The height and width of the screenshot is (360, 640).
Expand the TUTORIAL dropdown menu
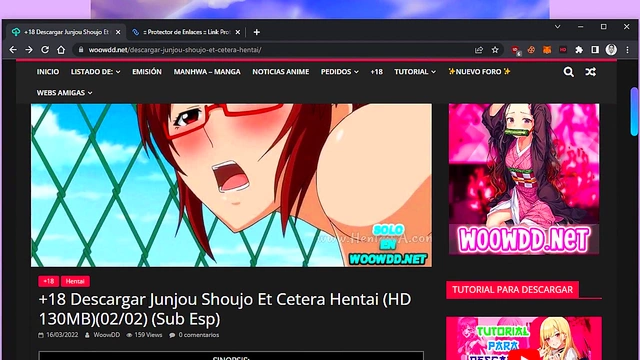pyautogui.click(x=415, y=72)
